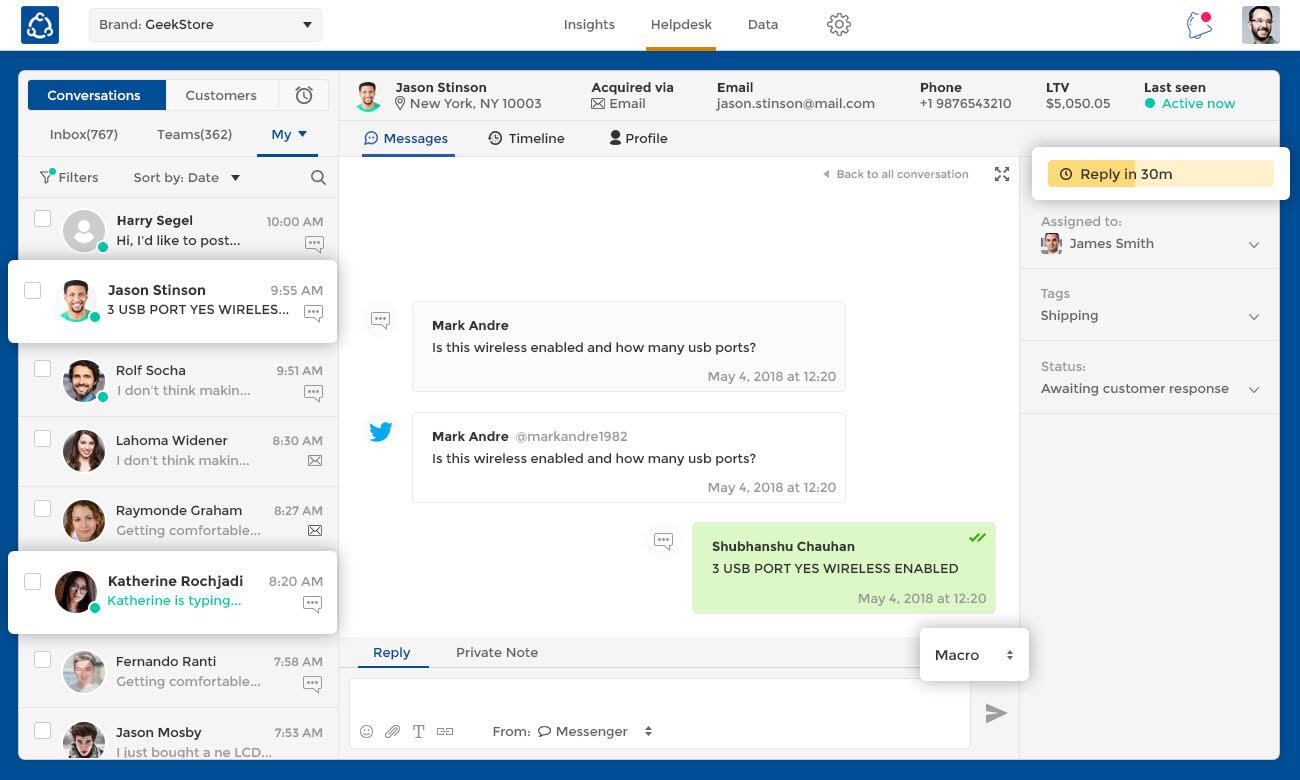Click chat bubble icon beside first Mark Andre message
Image resolution: width=1300 pixels, height=780 pixels.
tap(381, 320)
